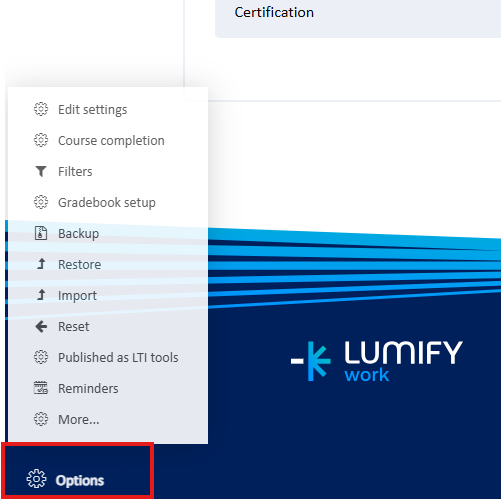501x499 pixels.
Task: Click the Published as LTI tools icon
Action: 41,357
